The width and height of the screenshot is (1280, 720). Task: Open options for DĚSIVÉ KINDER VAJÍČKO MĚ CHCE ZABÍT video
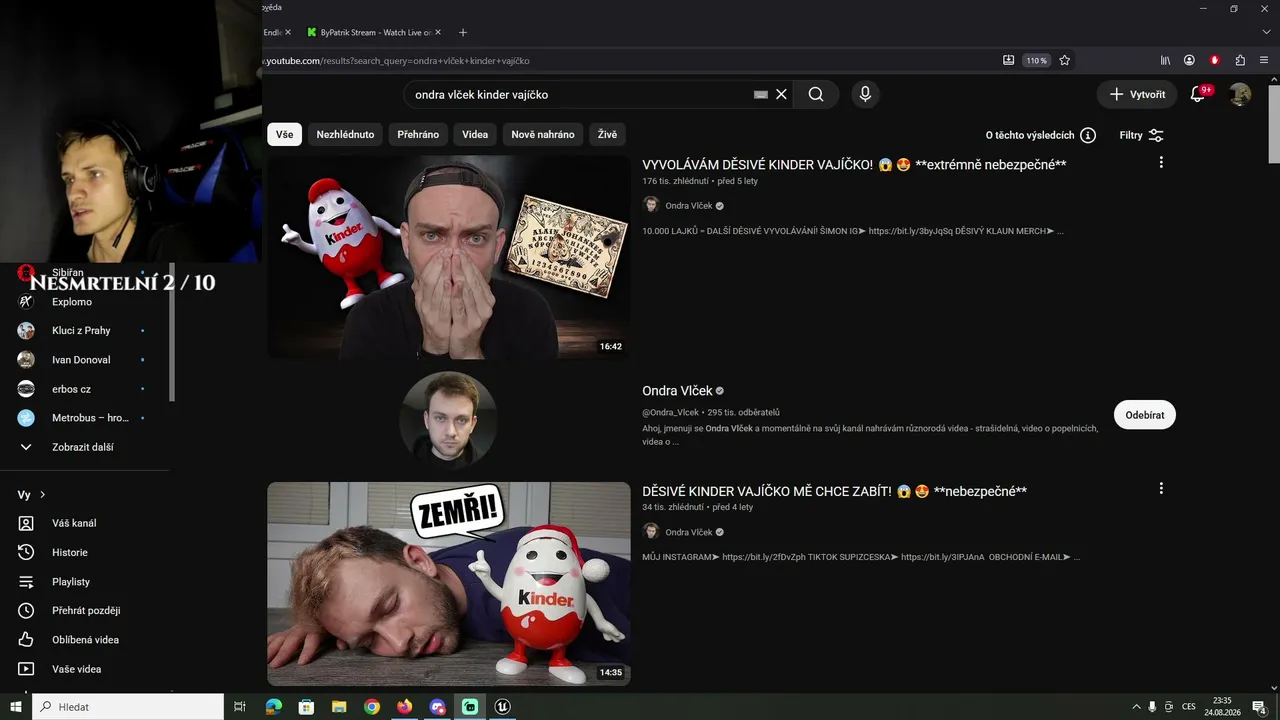click(x=1161, y=489)
